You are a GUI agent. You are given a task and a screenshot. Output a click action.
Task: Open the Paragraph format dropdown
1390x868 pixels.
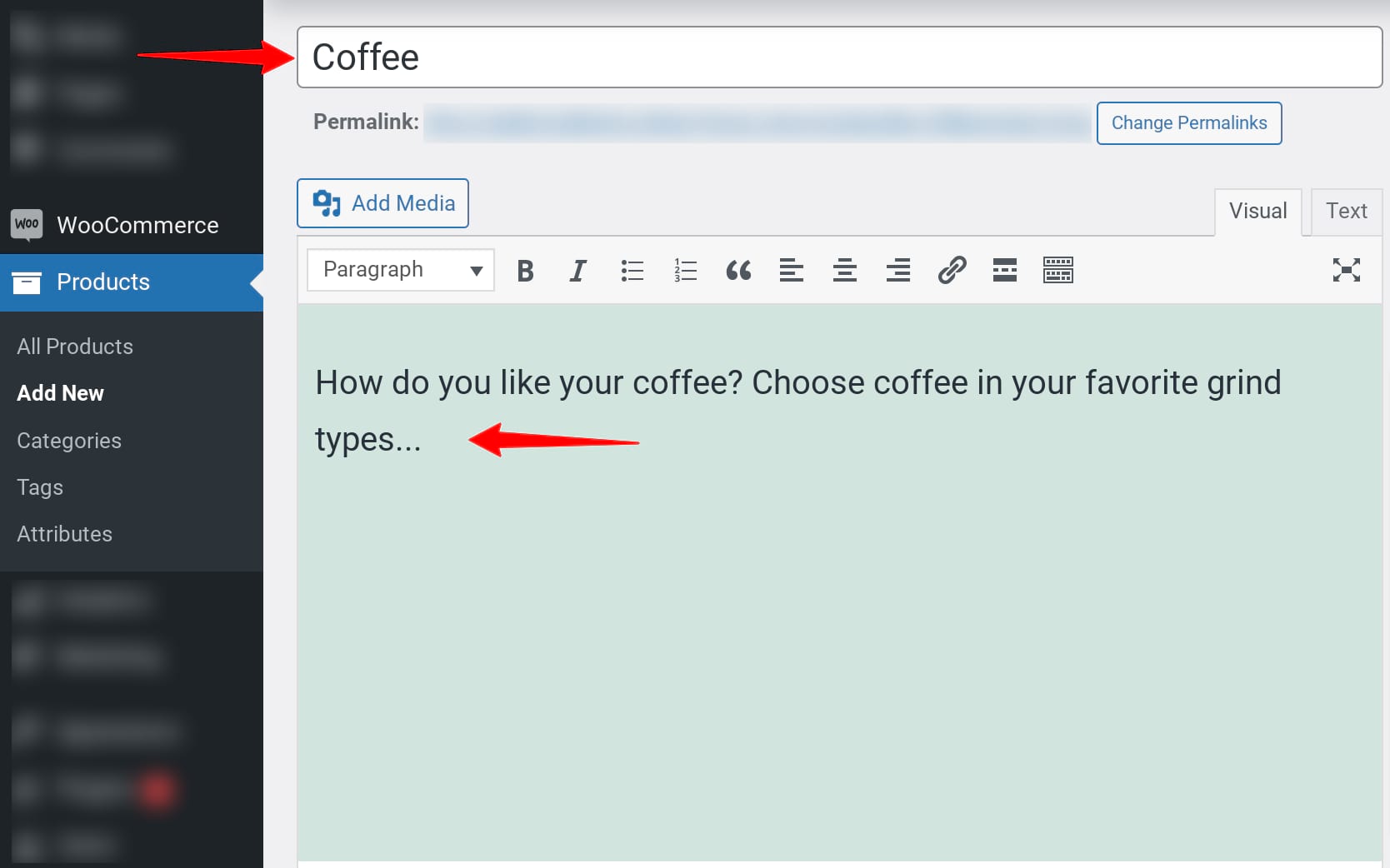401,270
